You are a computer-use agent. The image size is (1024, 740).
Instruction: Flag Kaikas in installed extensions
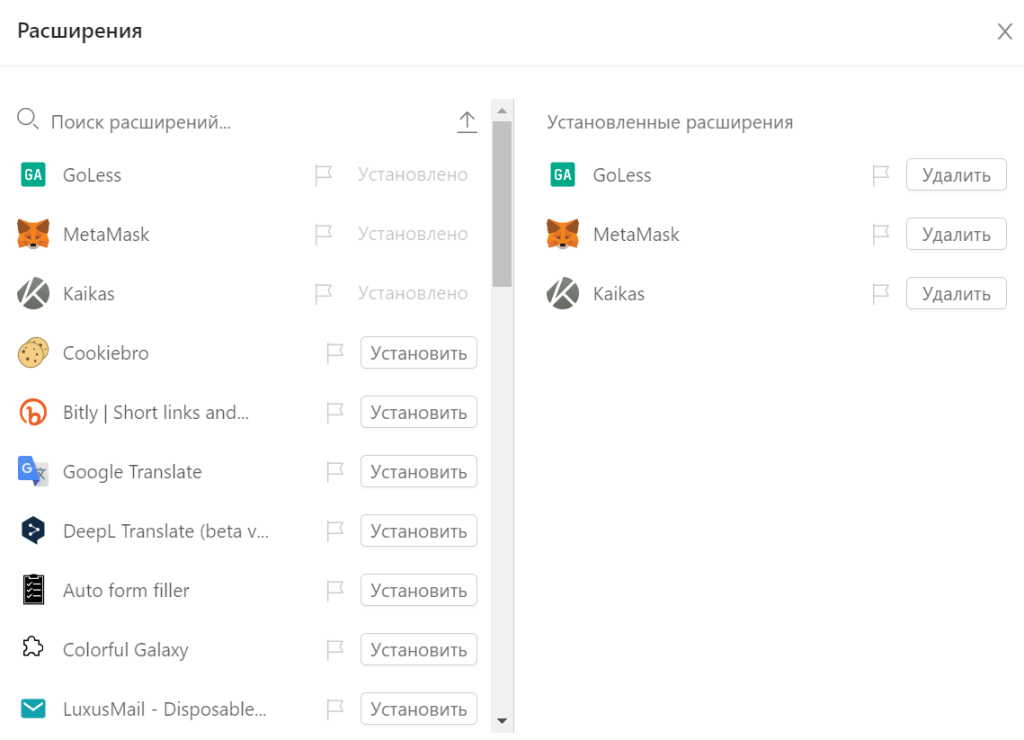881,293
